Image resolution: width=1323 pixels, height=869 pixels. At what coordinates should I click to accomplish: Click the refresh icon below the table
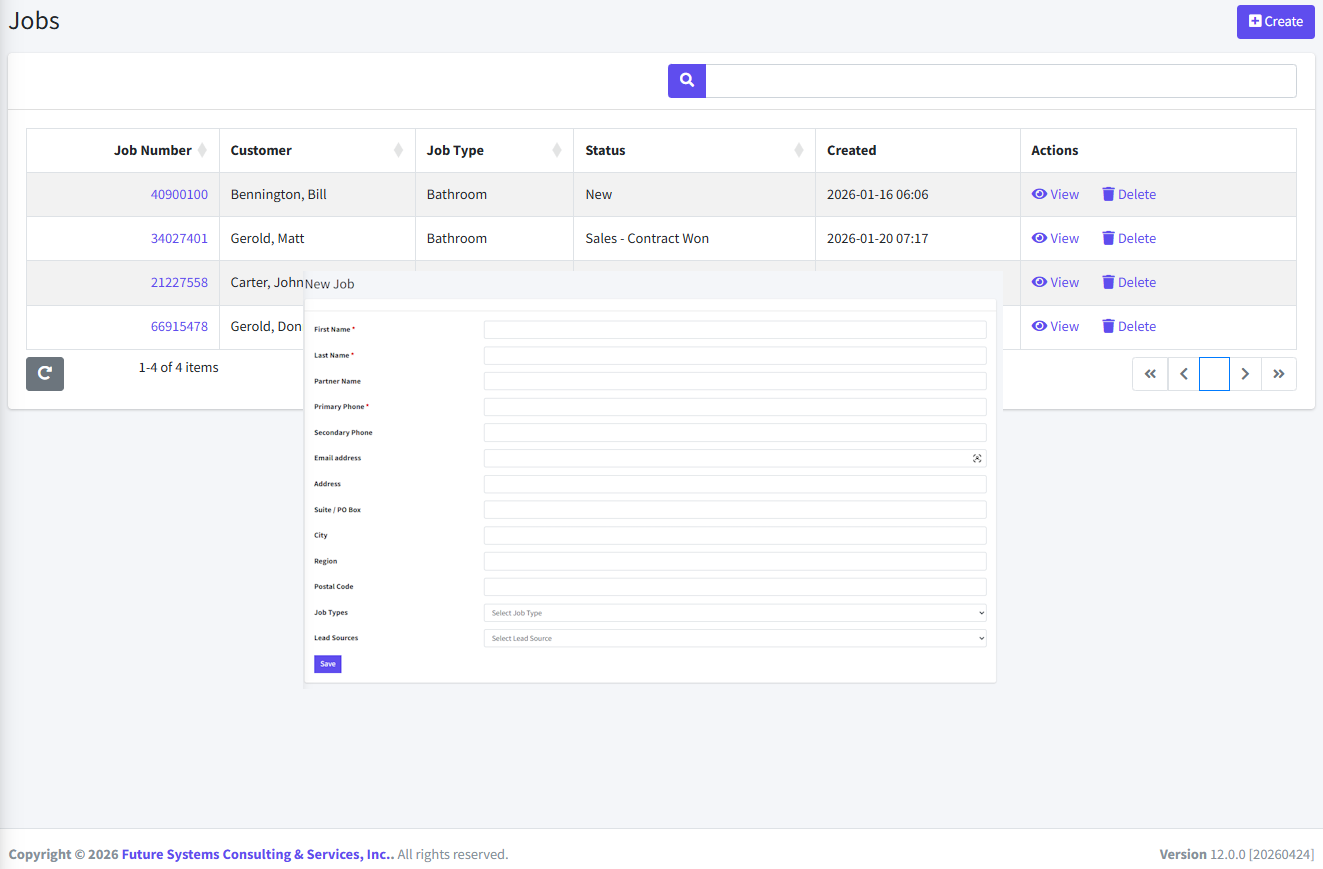(45, 373)
